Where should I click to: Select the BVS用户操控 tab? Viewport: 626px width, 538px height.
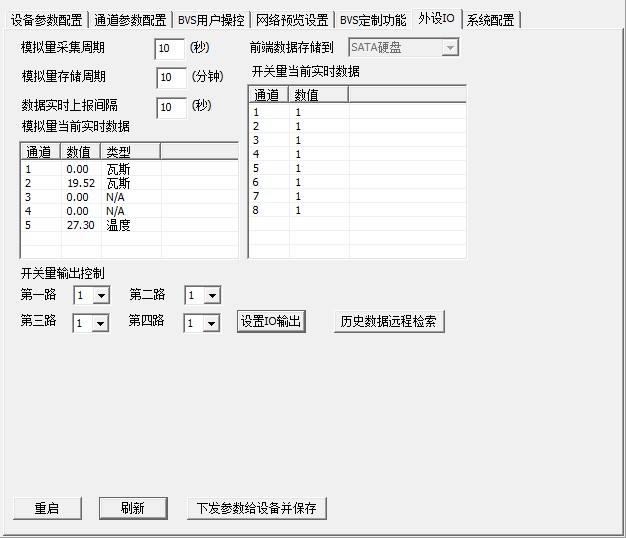pyautogui.click(x=210, y=19)
